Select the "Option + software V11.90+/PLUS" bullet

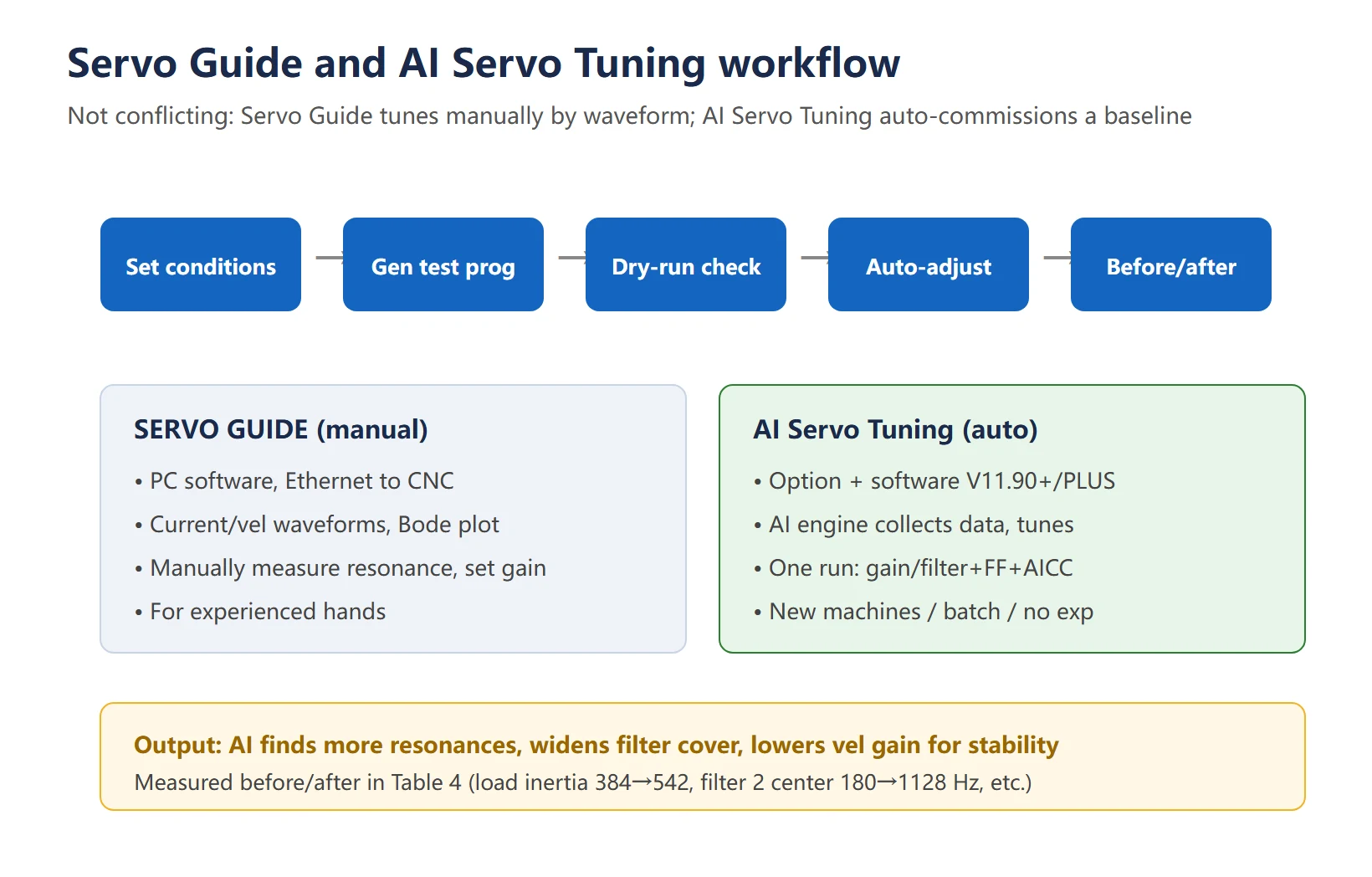[x=934, y=480]
